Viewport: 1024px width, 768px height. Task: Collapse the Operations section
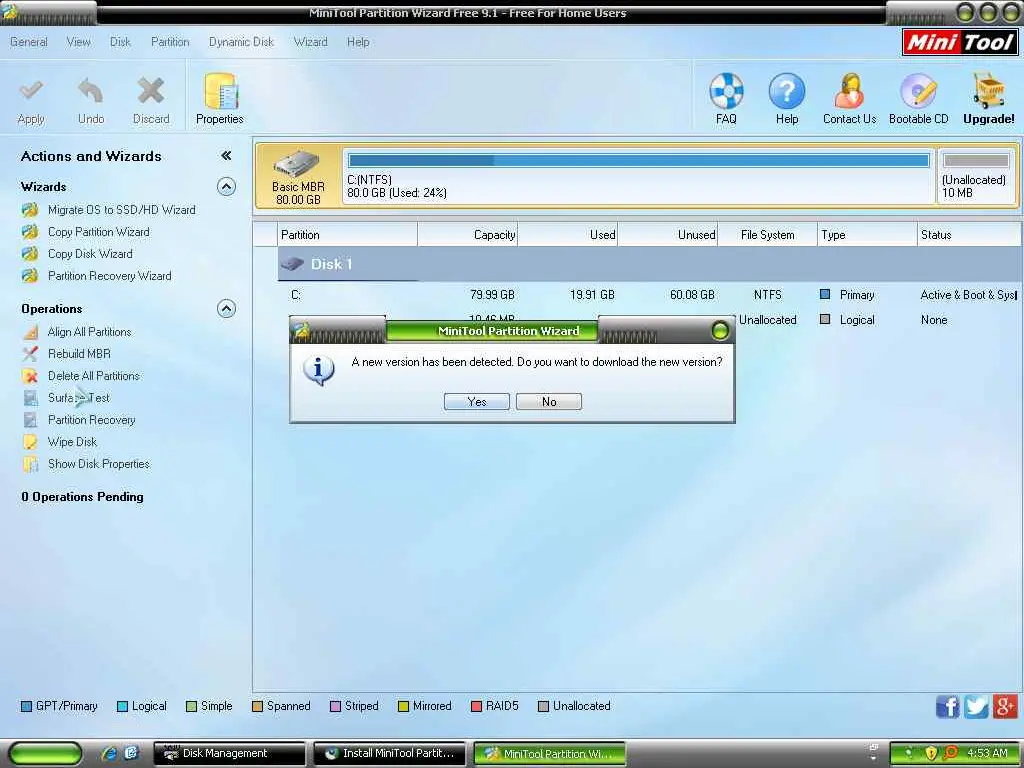pos(226,309)
